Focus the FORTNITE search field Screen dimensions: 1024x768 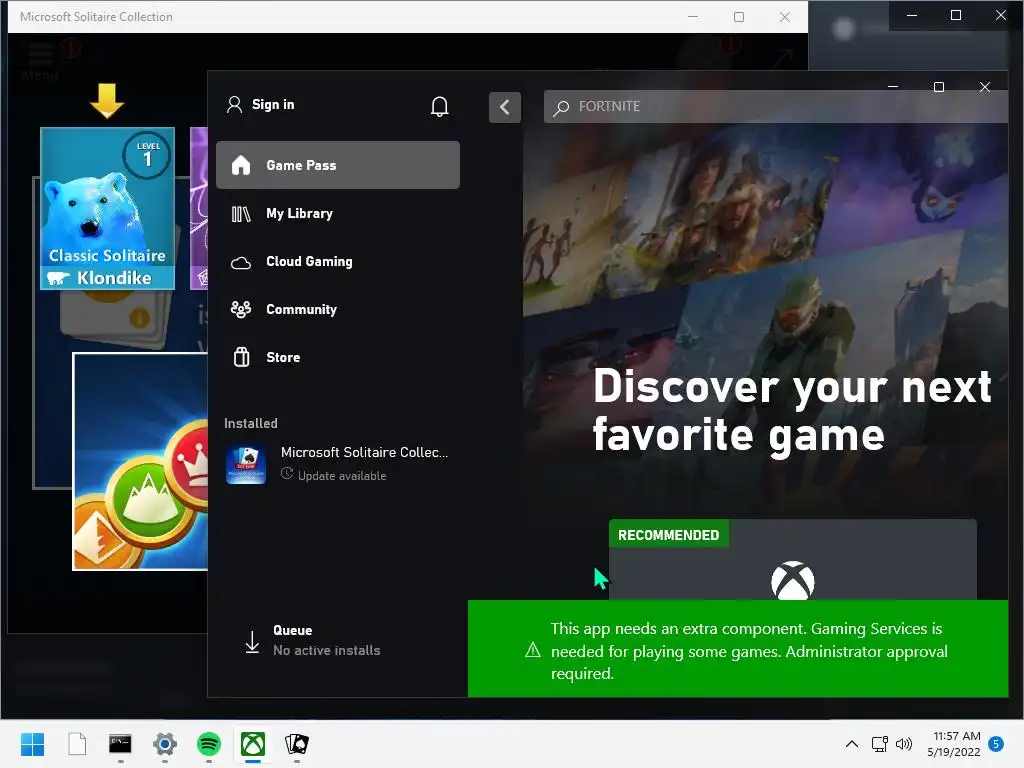(775, 106)
